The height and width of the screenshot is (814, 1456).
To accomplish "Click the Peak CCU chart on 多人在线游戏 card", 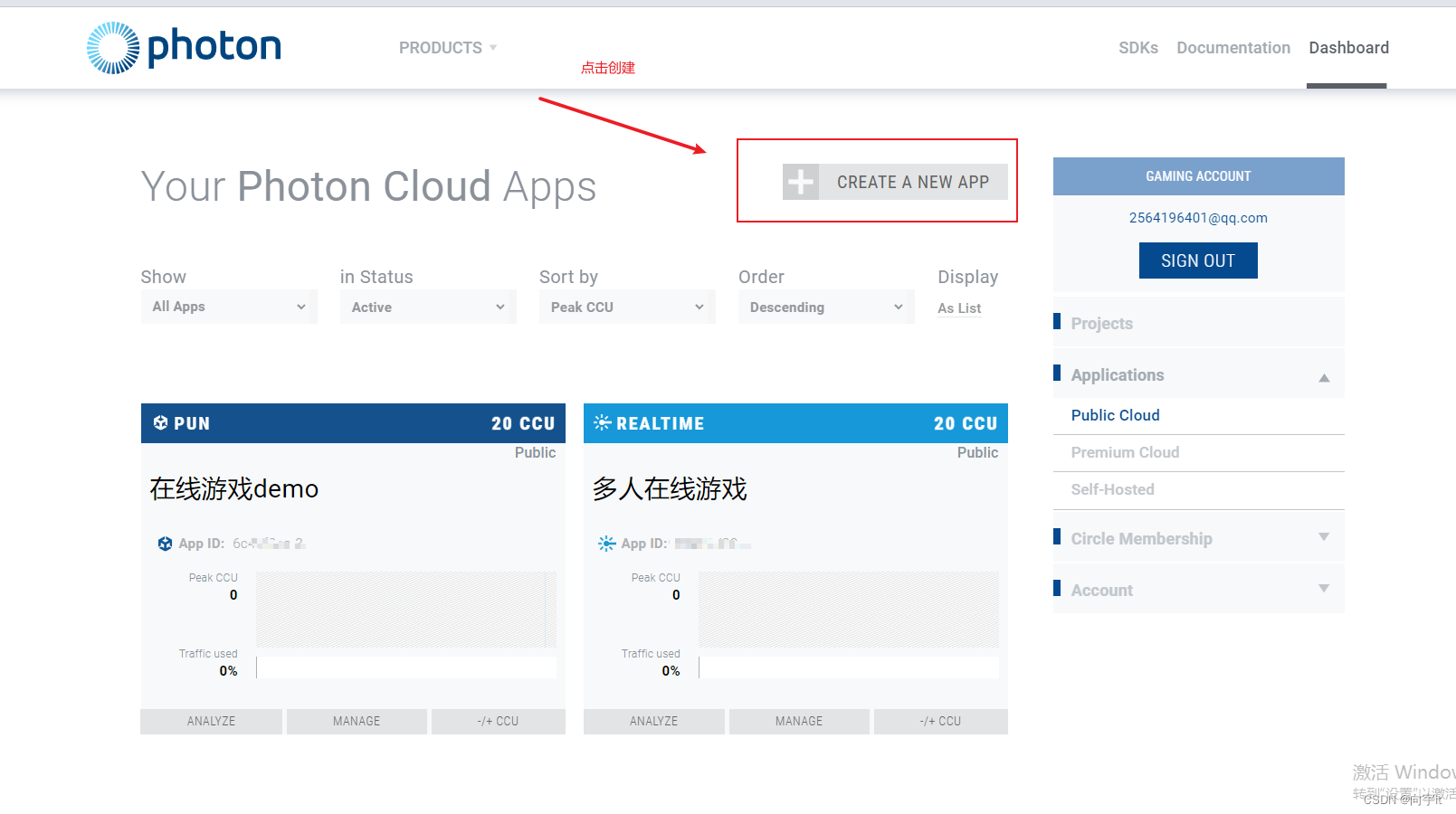I will [849, 609].
